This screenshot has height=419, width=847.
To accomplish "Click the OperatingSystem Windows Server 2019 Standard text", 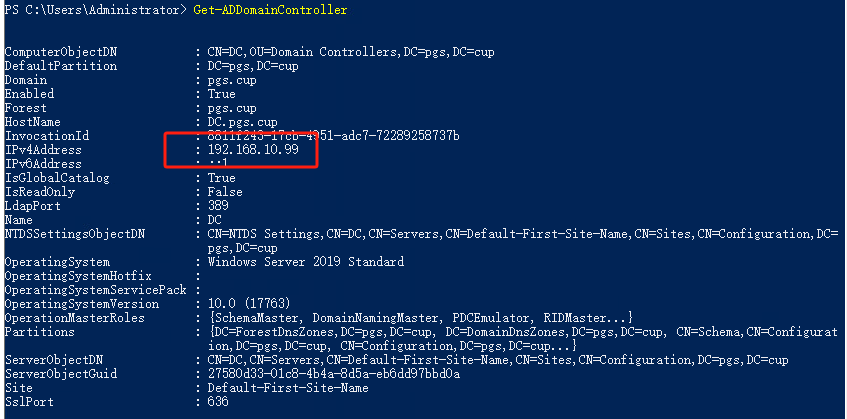I will [306, 262].
